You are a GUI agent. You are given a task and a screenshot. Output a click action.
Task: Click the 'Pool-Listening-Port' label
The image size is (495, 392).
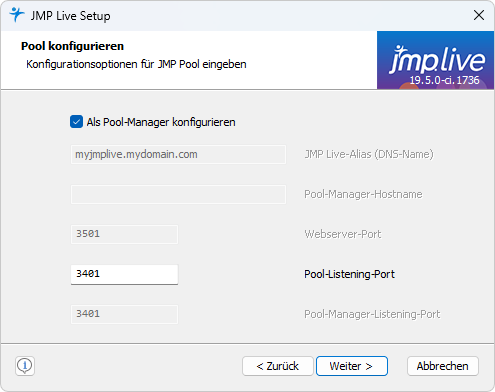click(x=349, y=274)
